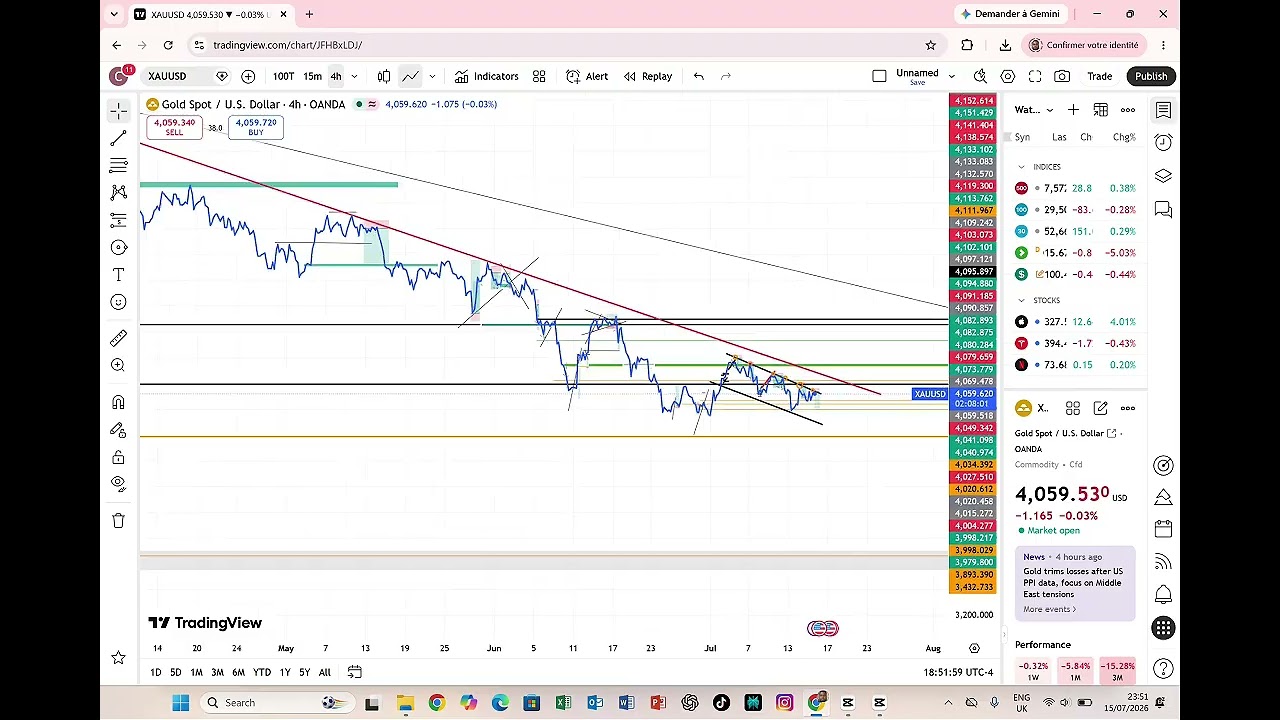Open the Alerts panel in right sidebar
Screen dimensions: 1280x720
pos(1163,142)
